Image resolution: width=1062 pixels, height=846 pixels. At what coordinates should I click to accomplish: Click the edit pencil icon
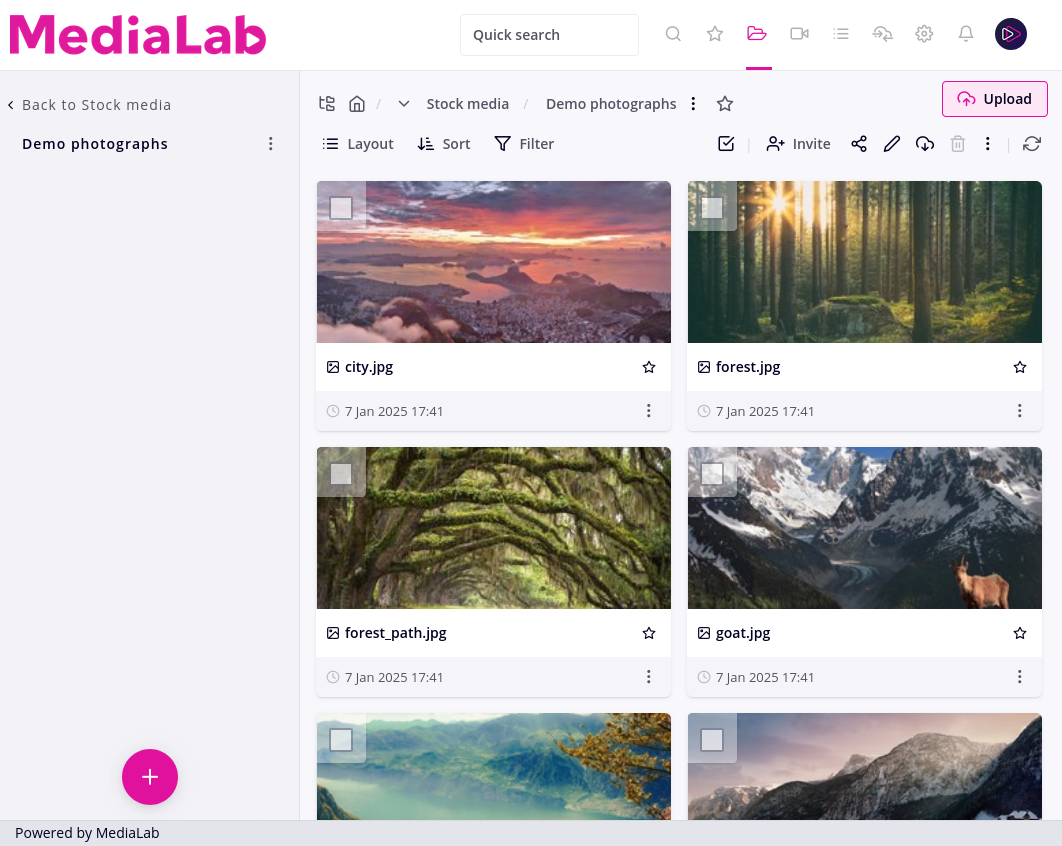click(x=892, y=144)
